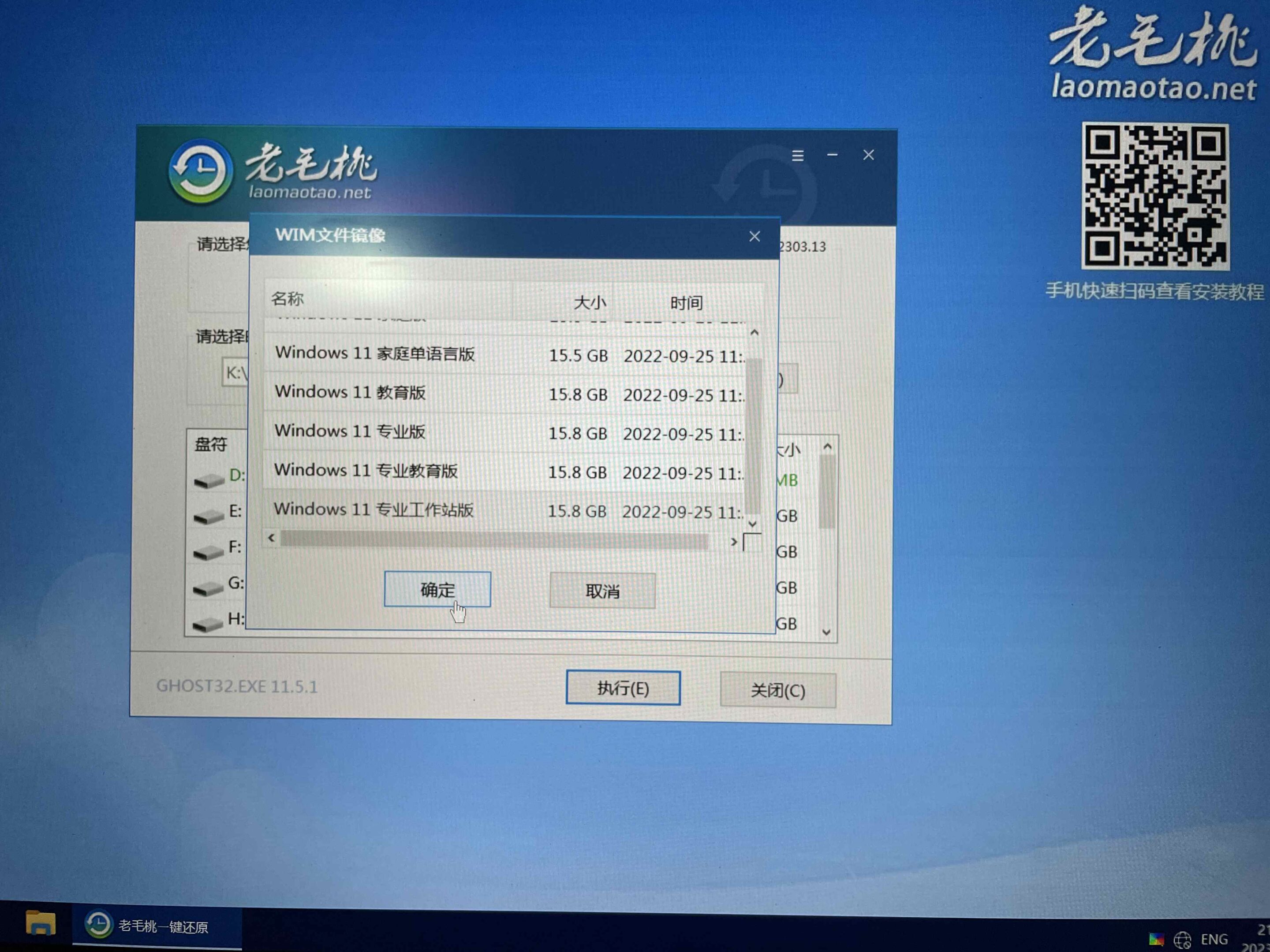1270x952 pixels.
Task: Click the 执行(E) button
Action: click(x=623, y=688)
